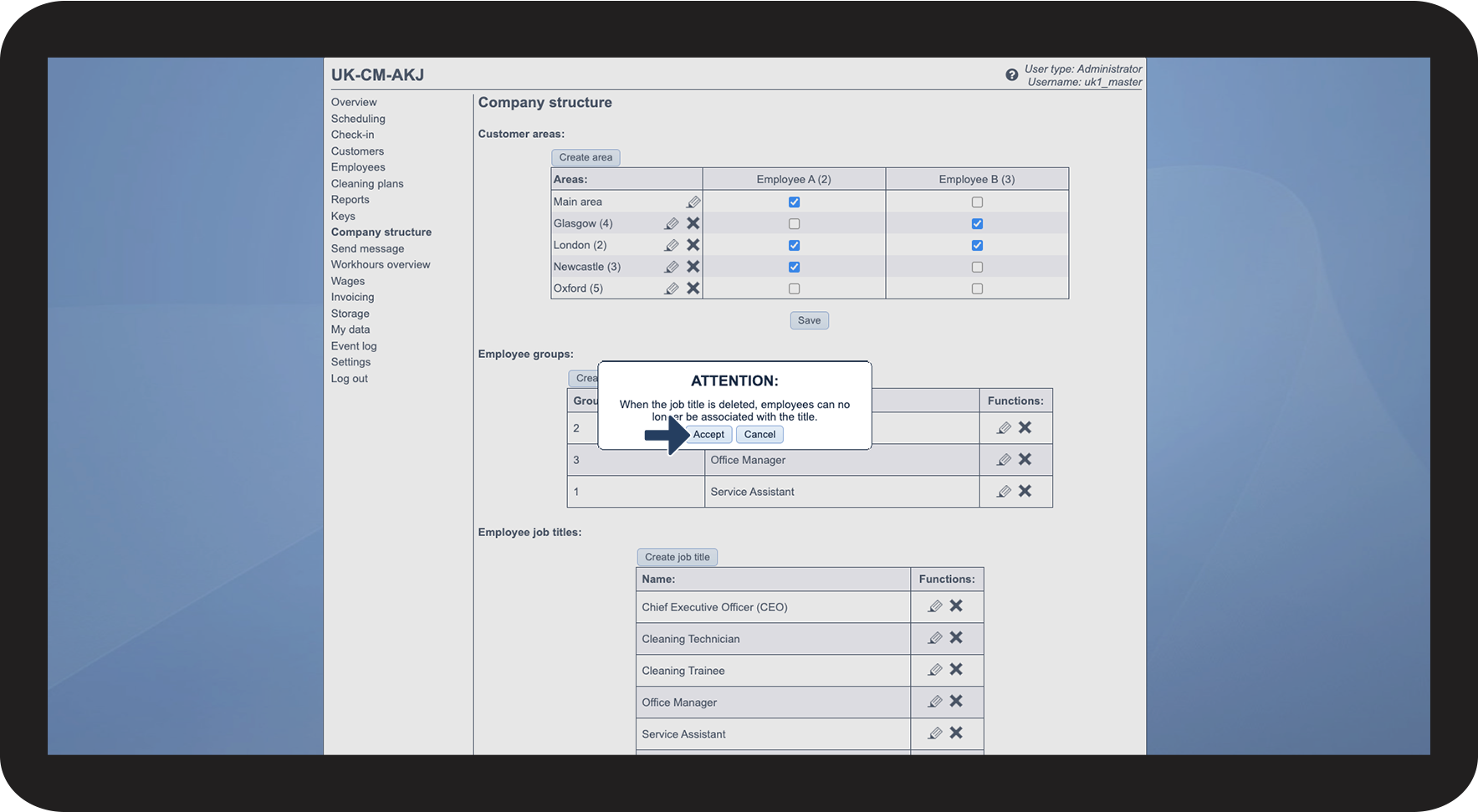Viewport: 1478px width, 812px height.
Task: Check Main area for Employee B
Action: tap(977, 202)
